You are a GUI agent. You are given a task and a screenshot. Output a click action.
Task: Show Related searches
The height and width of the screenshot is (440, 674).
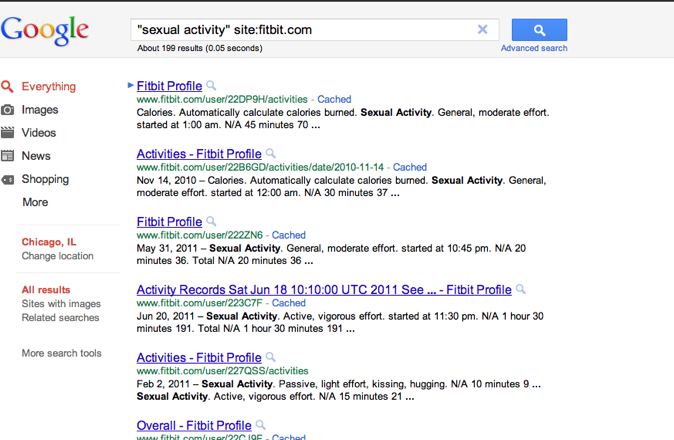60,318
